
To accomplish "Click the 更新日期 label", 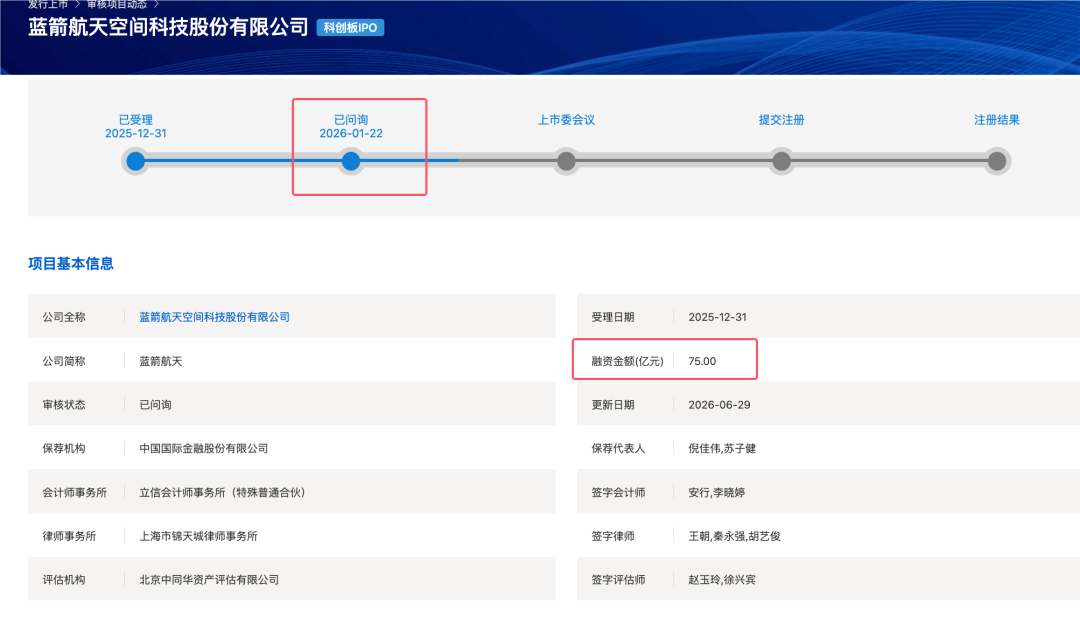I will (613, 404).
